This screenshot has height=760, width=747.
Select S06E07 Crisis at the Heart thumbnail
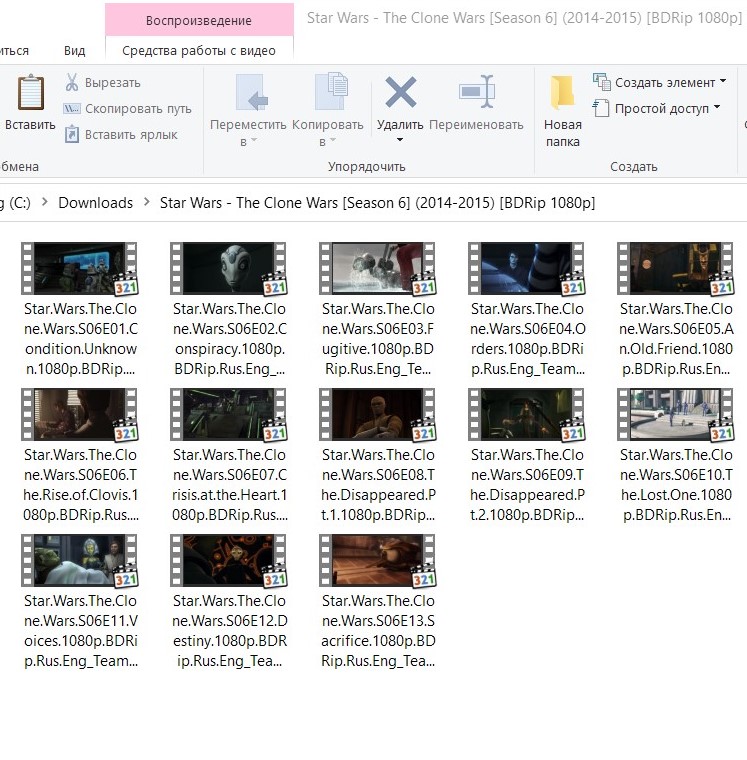[x=229, y=414]
